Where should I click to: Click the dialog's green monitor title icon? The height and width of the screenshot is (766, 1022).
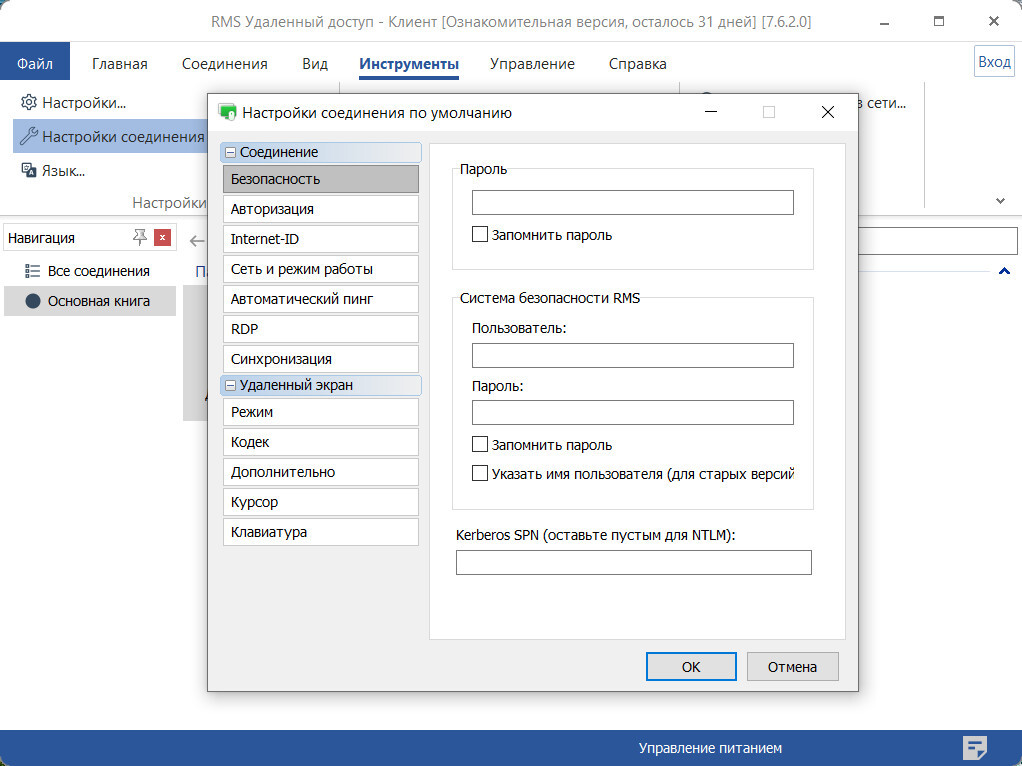[227, 112]
